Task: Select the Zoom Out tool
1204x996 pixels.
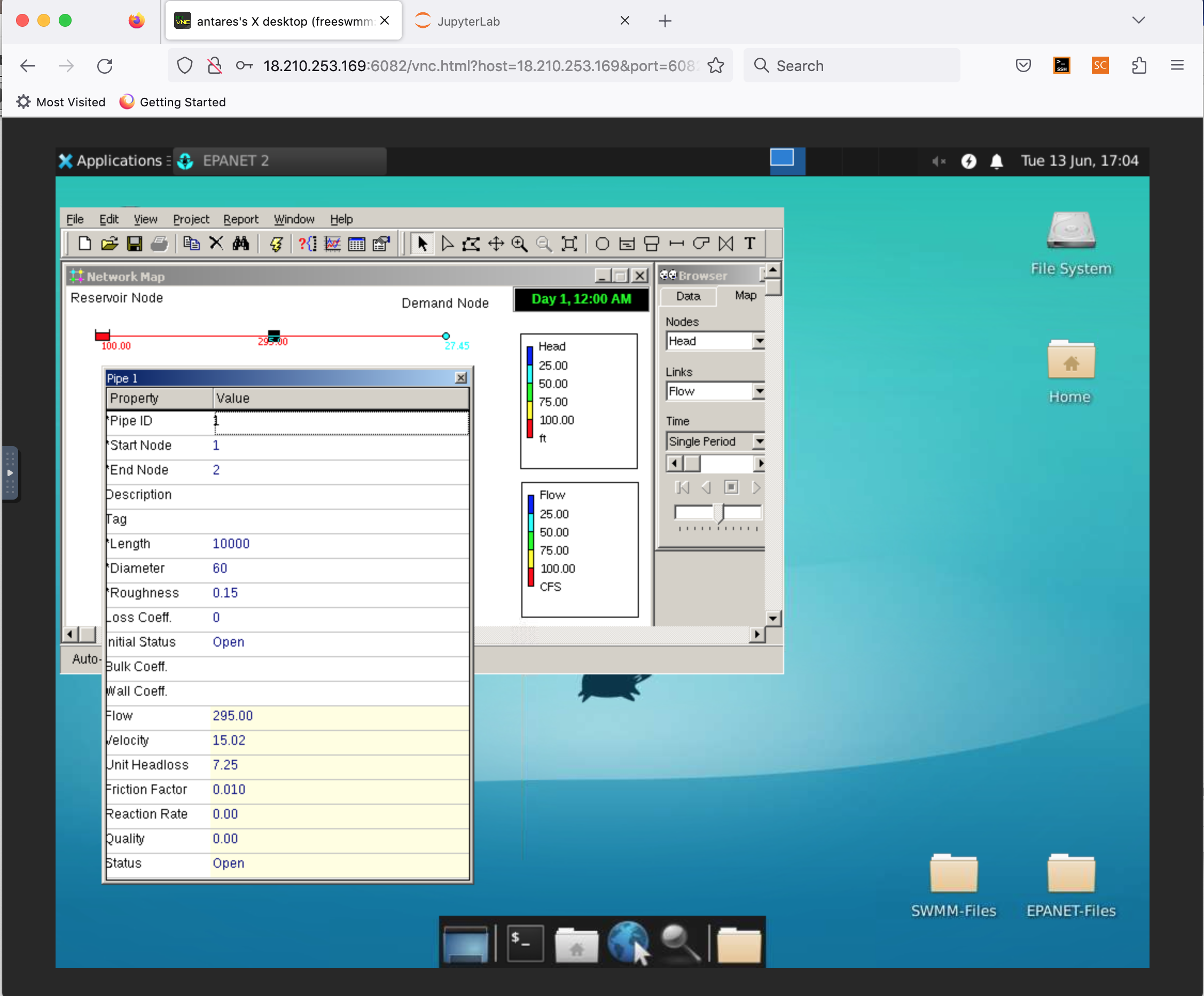Action: coord(544,244)
